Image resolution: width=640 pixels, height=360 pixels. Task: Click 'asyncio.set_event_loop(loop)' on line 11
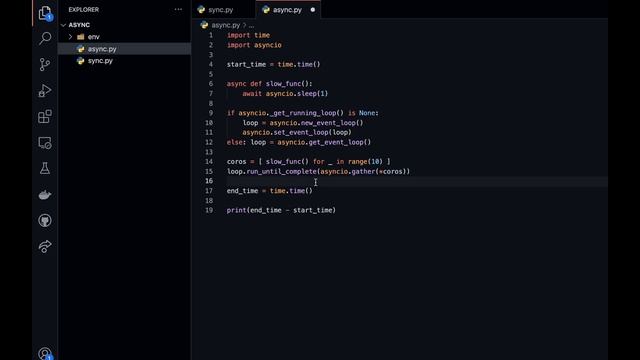pyautogui.click(x=297, y=133)
